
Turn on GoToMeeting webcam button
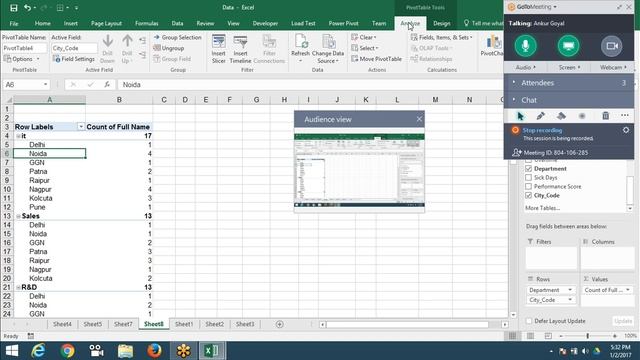tap(611, 45)
